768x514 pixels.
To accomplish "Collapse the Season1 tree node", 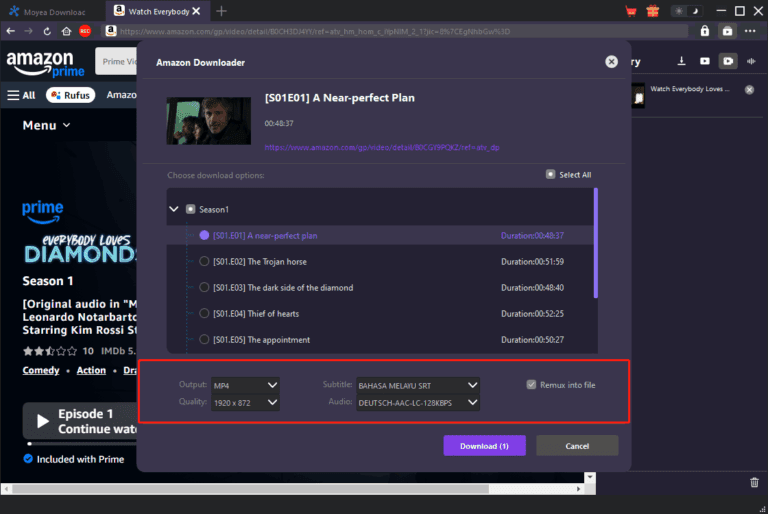I will [174, 210].
